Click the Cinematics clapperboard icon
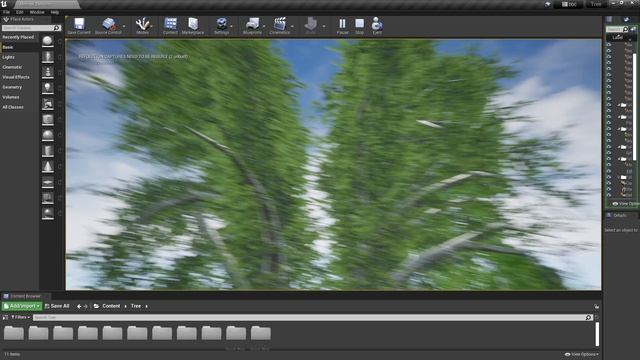 [280, 25]
